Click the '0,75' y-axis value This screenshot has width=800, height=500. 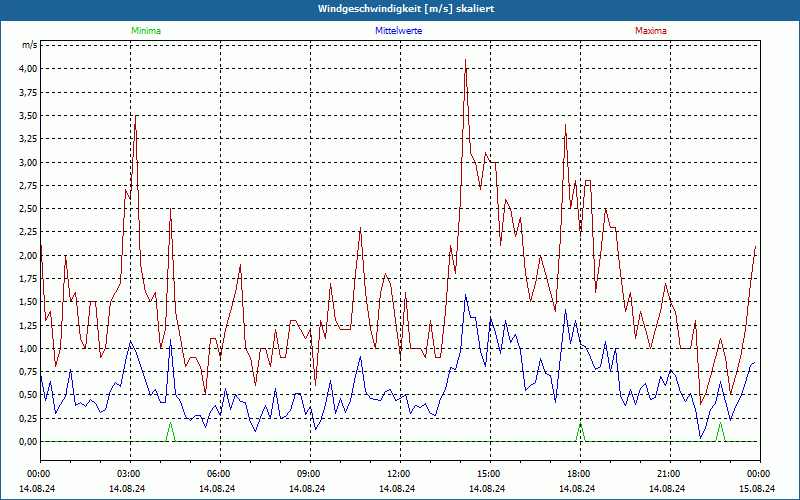tap(28, 371)
